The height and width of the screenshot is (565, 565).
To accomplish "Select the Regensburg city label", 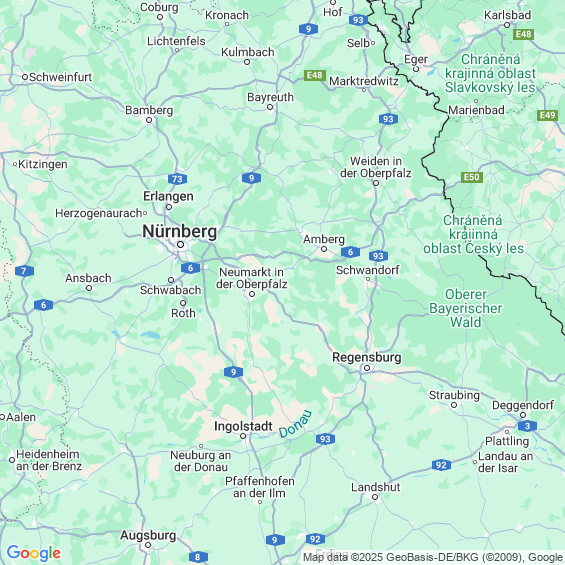I will (366, 357).
